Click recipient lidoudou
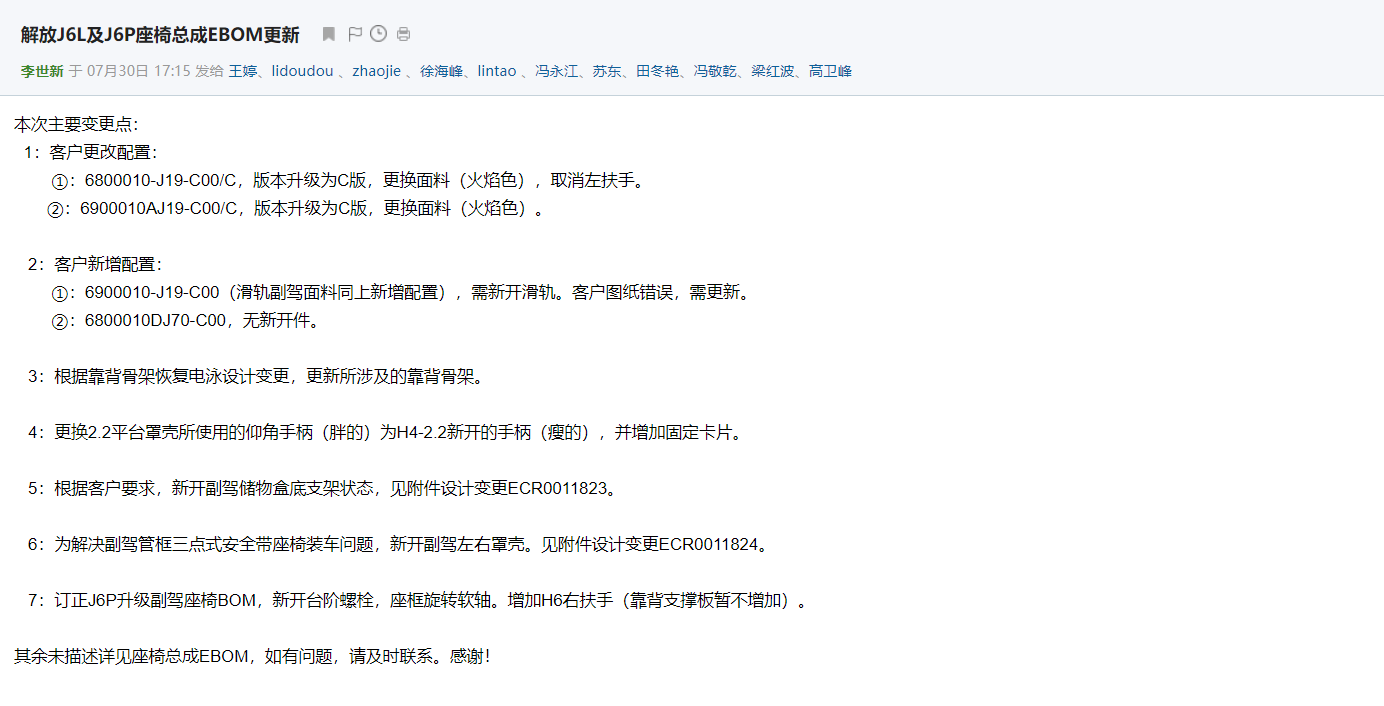 pyautogui.click(x=303, y=71)
